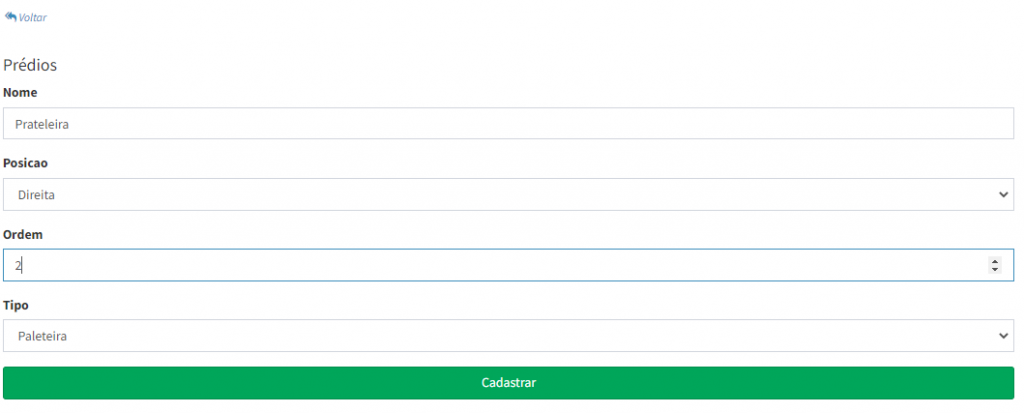The height and width of the screenshot is (413, 1024).
Task: Click the Nome text input field
Action: pyautogui.click(x=508, y=124)
